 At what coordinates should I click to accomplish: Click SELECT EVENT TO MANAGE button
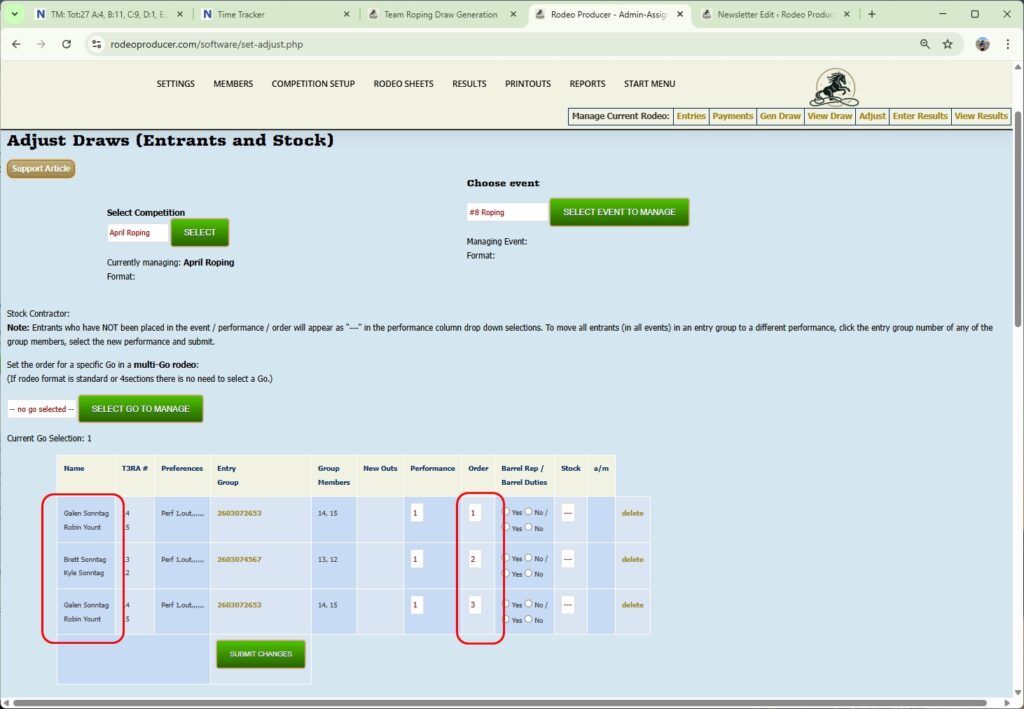619,212
